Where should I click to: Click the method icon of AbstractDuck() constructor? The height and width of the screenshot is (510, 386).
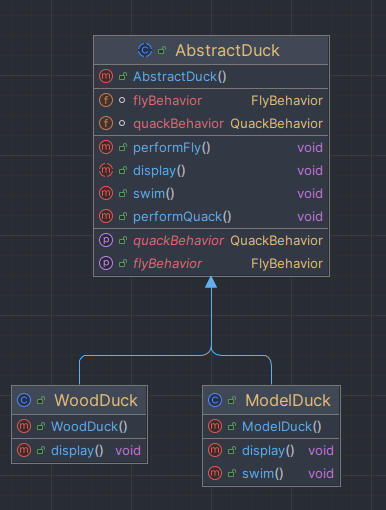coord(106,76)
